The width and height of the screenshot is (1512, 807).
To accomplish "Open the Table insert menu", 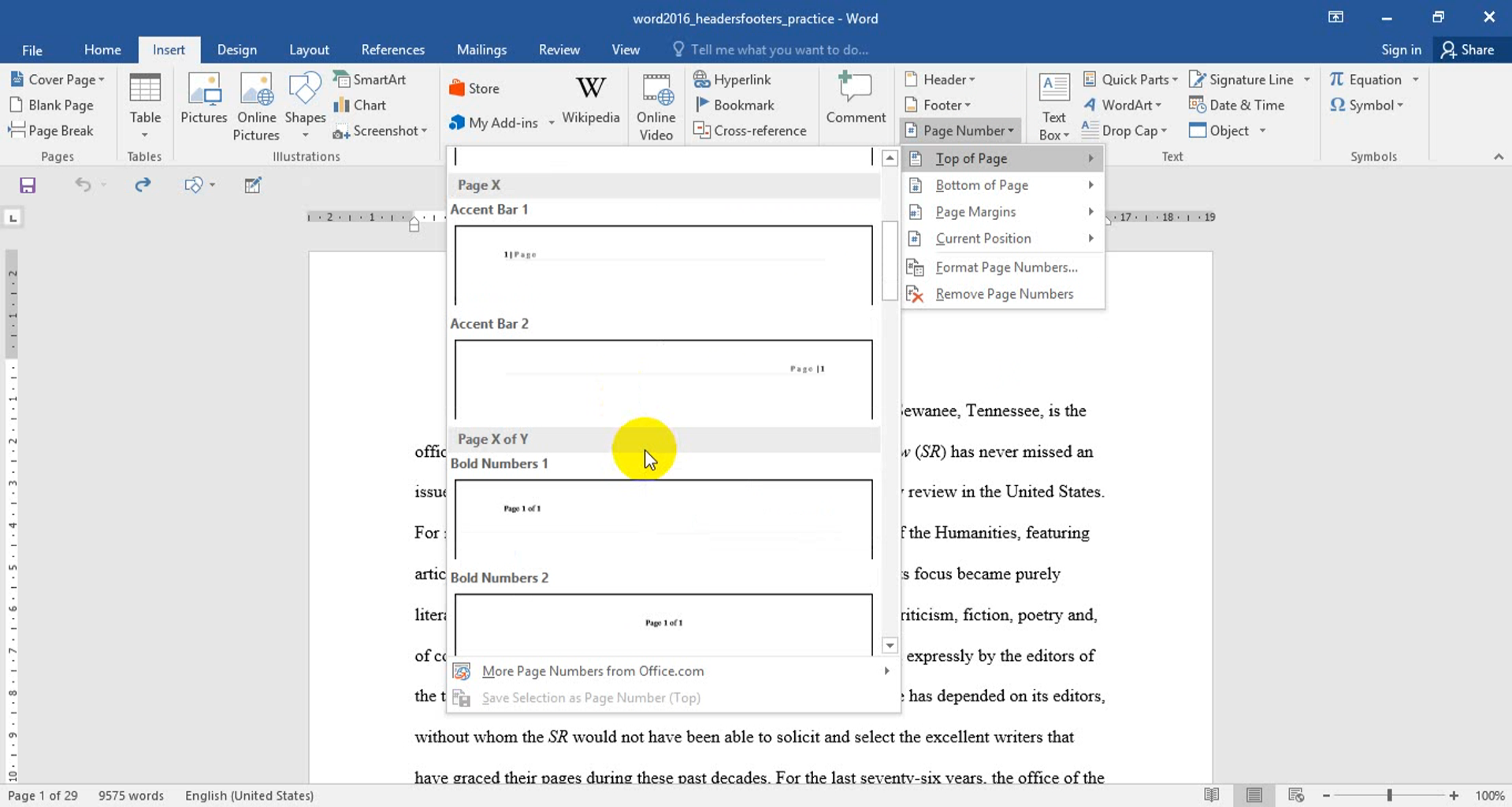I will 145,107.
